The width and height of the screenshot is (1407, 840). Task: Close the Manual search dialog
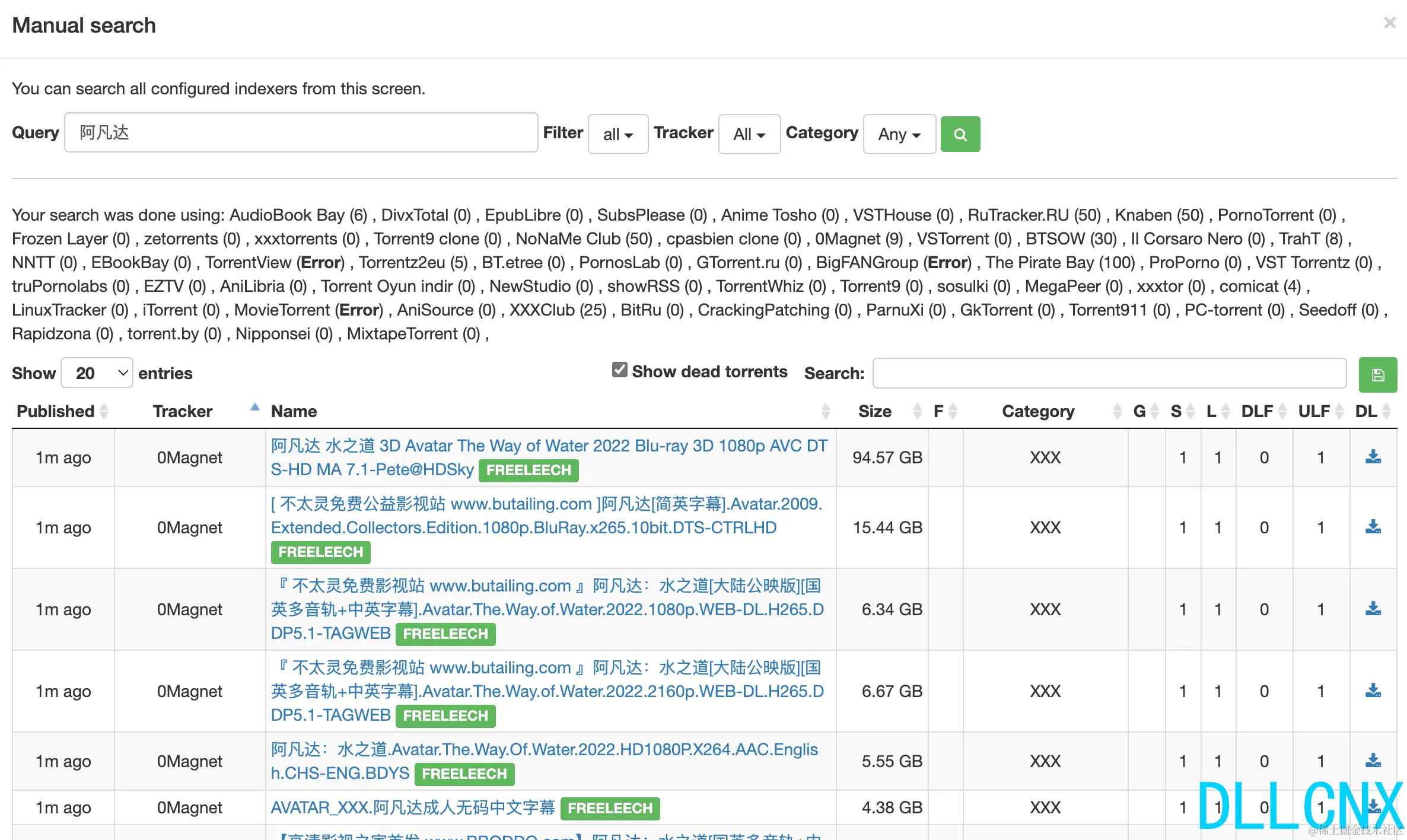point(1389,23)
